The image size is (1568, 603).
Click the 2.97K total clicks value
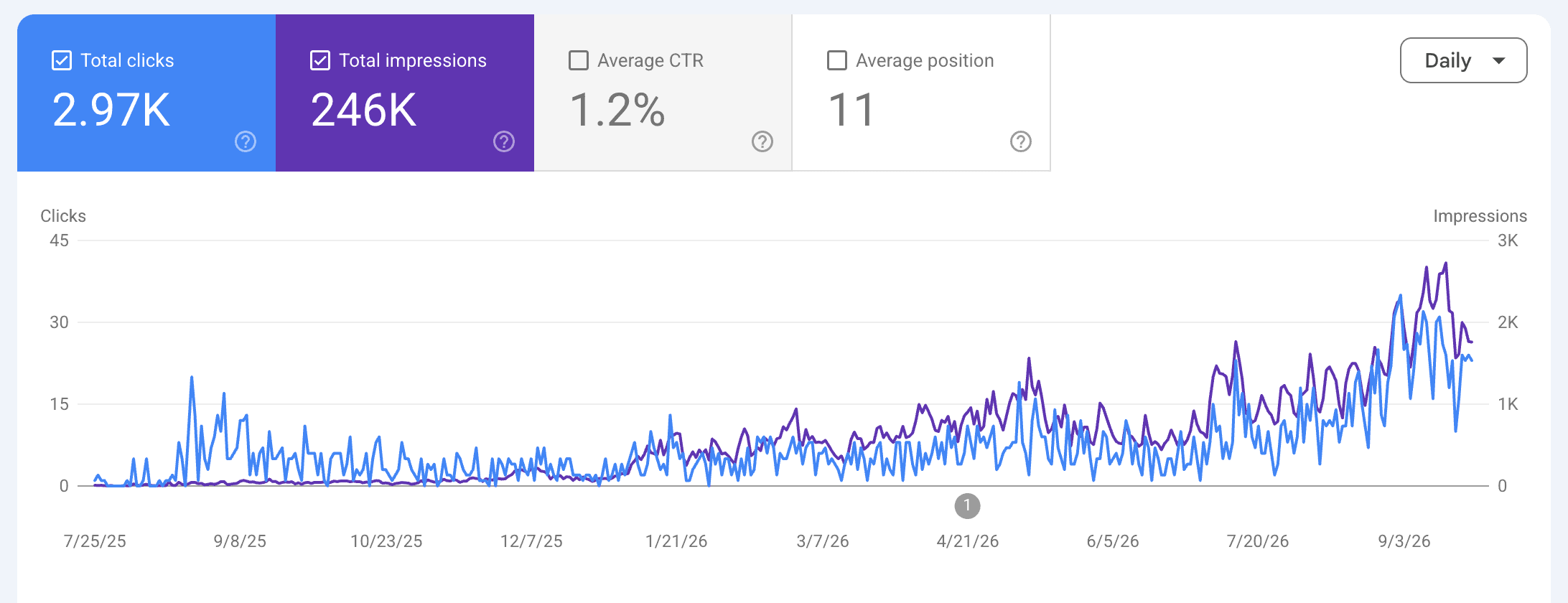tap(111, 110)
